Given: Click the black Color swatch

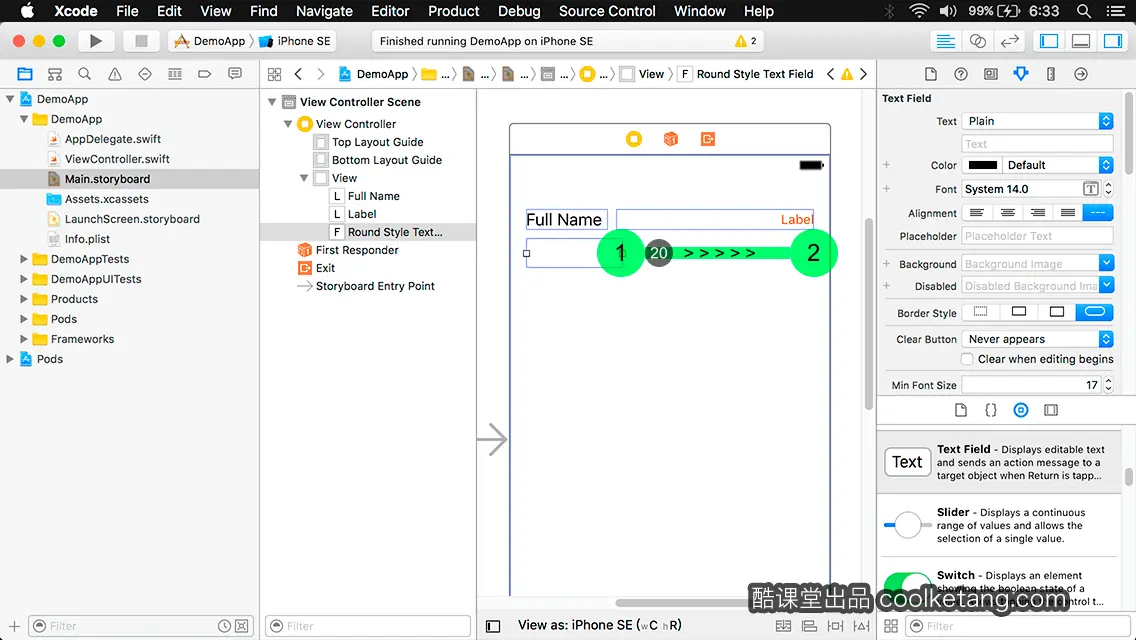Looking at the screenshot, I should 982,165.
